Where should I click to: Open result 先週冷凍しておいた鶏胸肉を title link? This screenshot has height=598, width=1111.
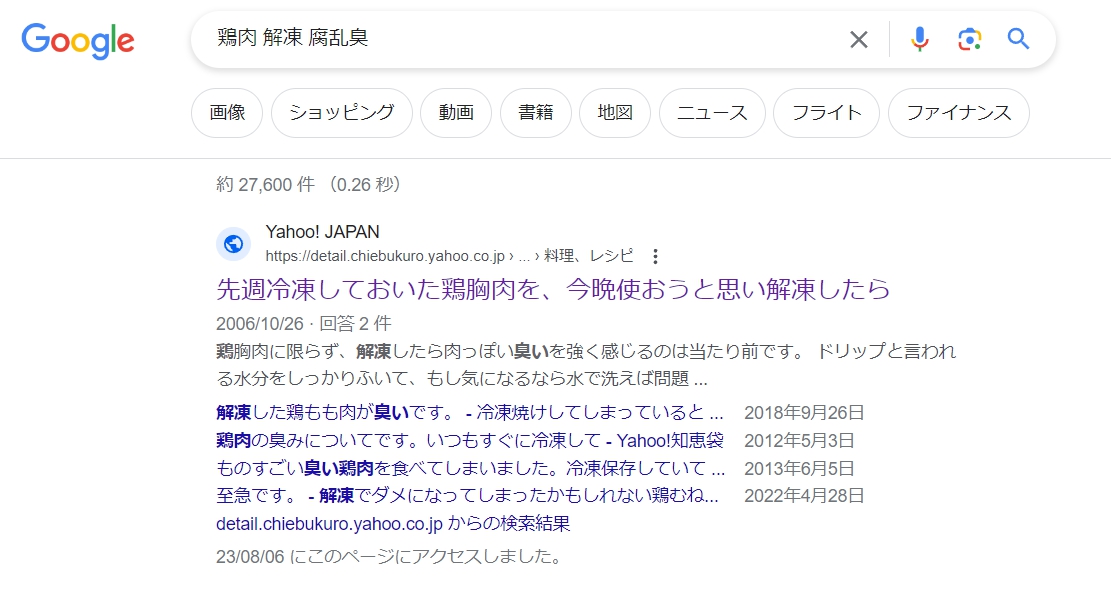coord(553,289)
